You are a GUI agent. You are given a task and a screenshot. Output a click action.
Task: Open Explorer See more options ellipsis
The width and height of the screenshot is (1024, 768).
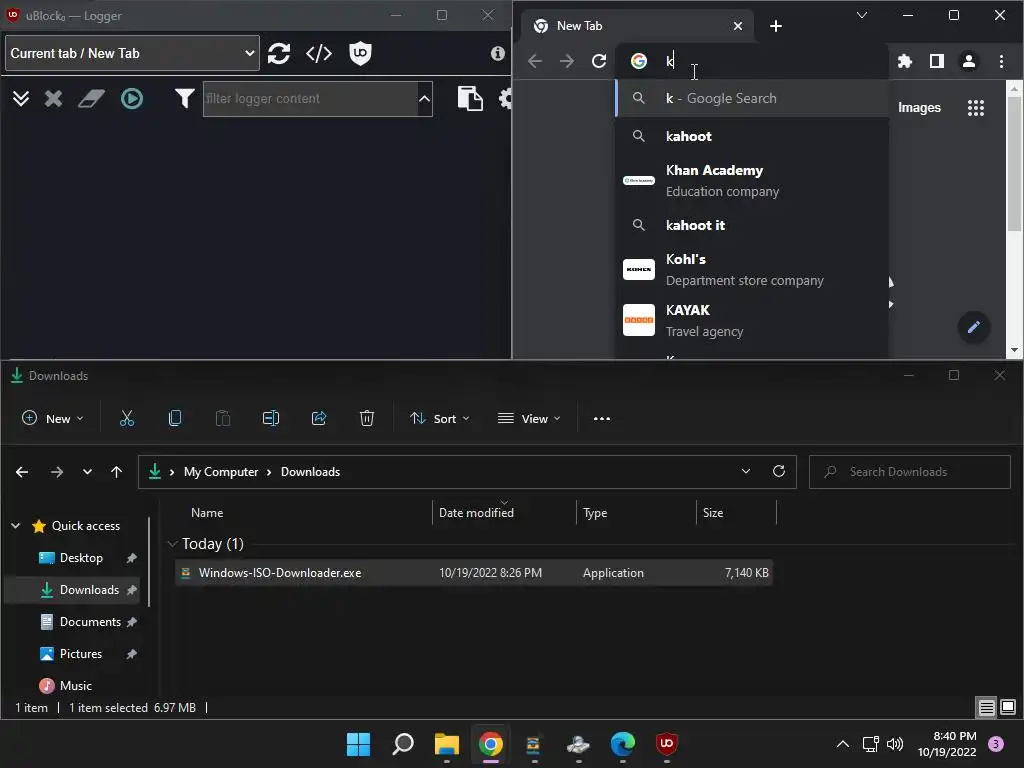601,419
